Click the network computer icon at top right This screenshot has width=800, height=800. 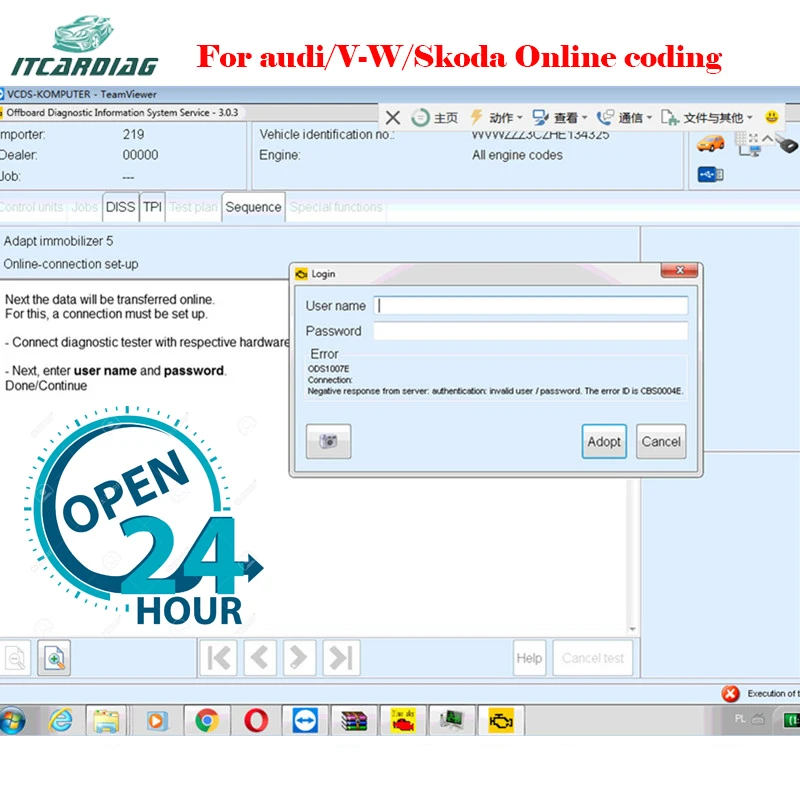coord(749,150)
